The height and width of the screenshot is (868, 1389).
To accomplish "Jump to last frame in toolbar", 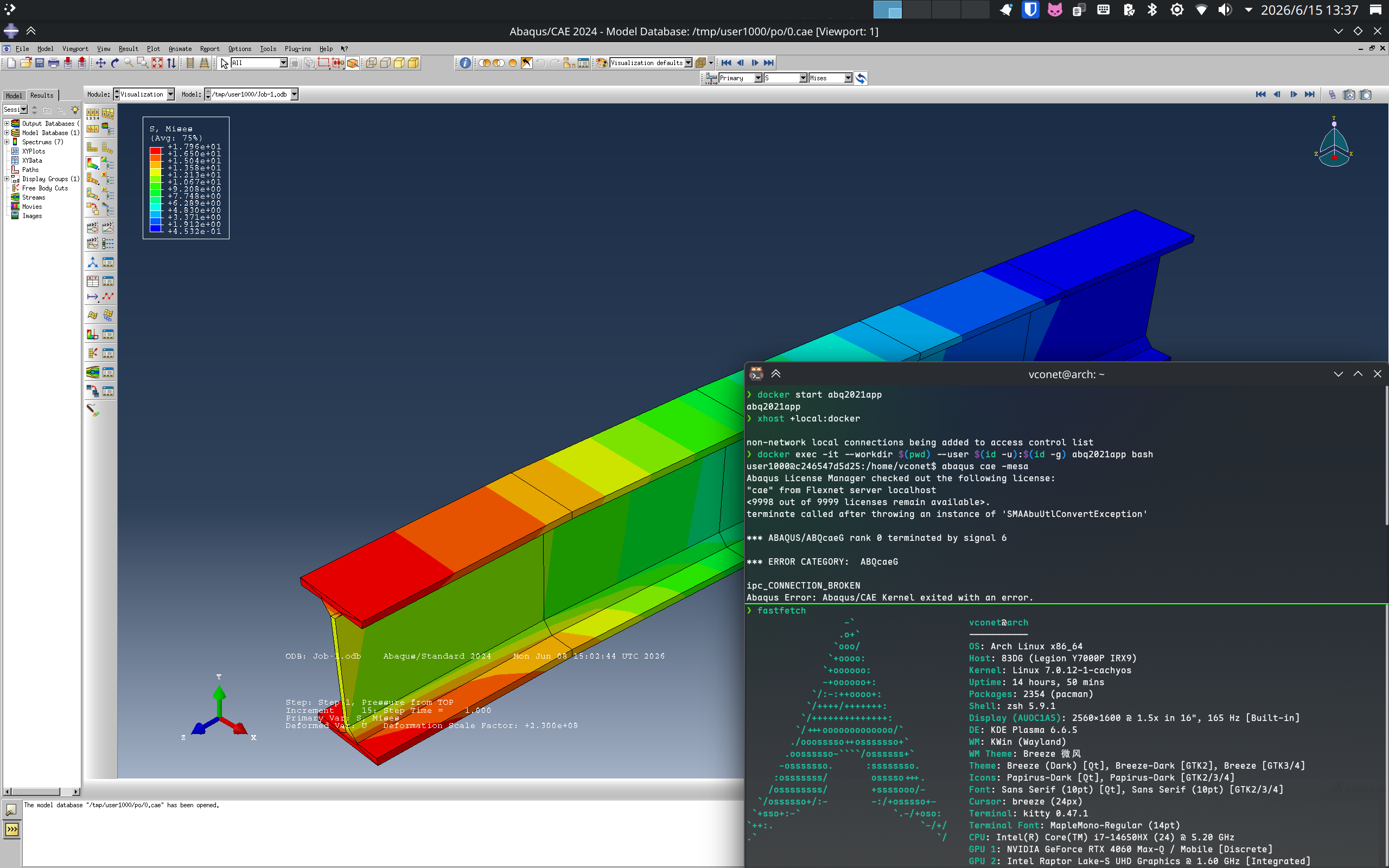I will click(769, 62).
